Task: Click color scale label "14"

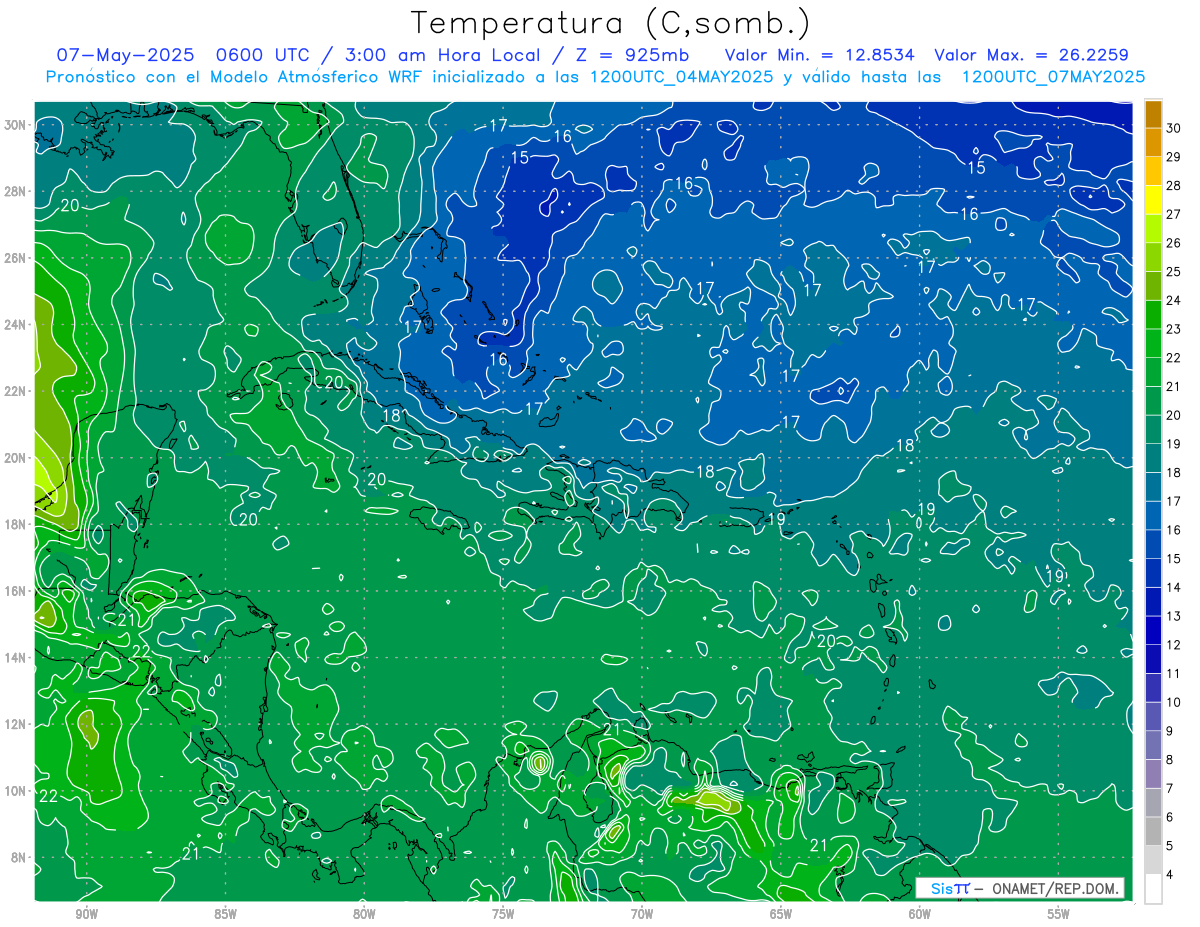Action: [x=1173, y=587]
